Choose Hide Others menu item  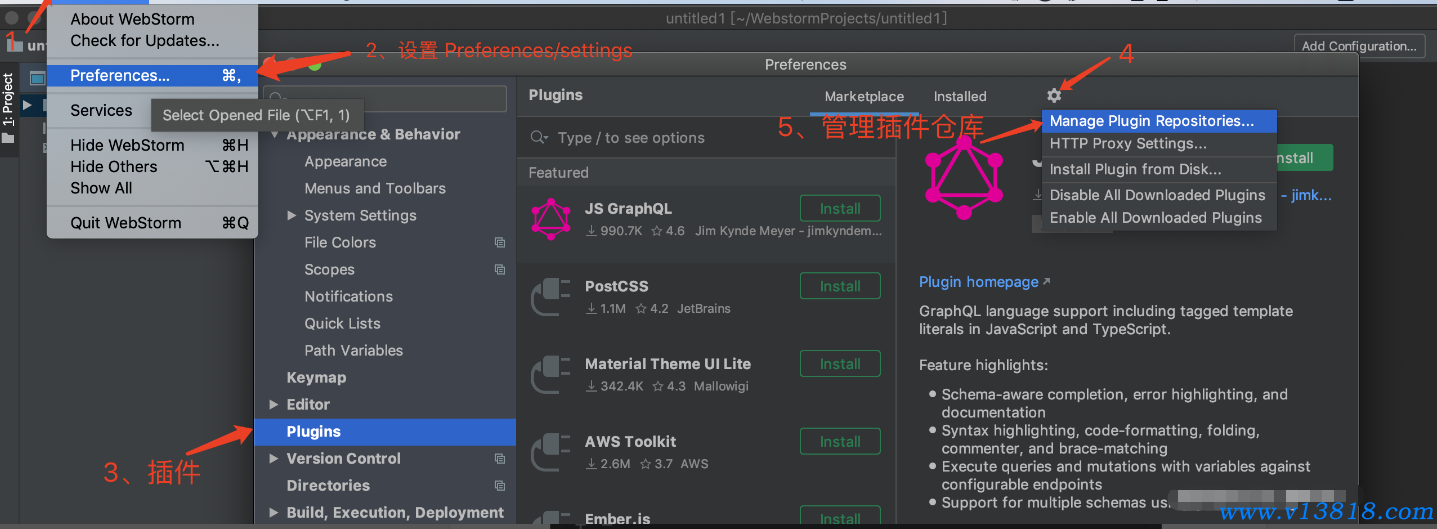[x=152, y=167]
